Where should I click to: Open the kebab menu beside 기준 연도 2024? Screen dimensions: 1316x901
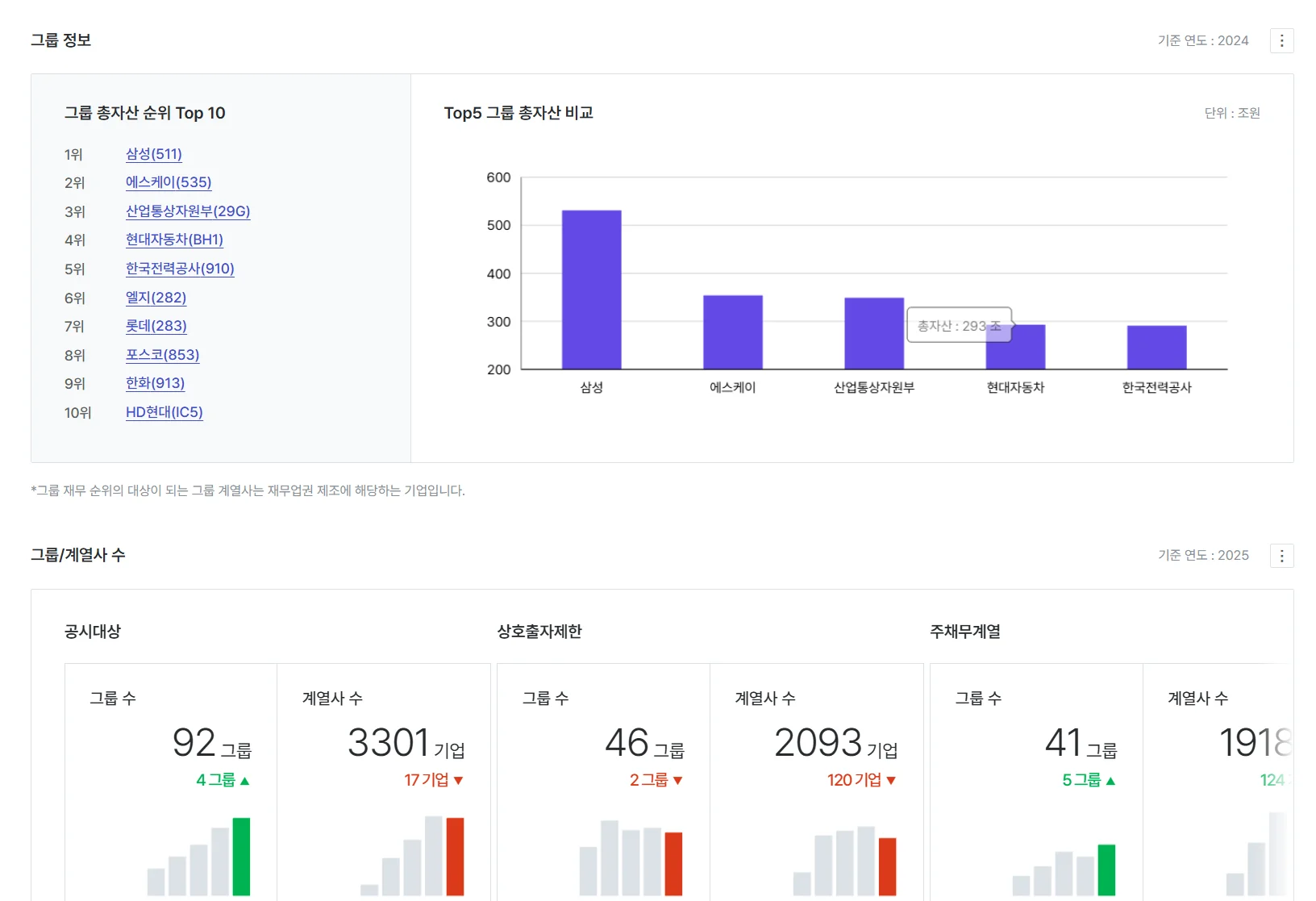(x=1281, y=40)
